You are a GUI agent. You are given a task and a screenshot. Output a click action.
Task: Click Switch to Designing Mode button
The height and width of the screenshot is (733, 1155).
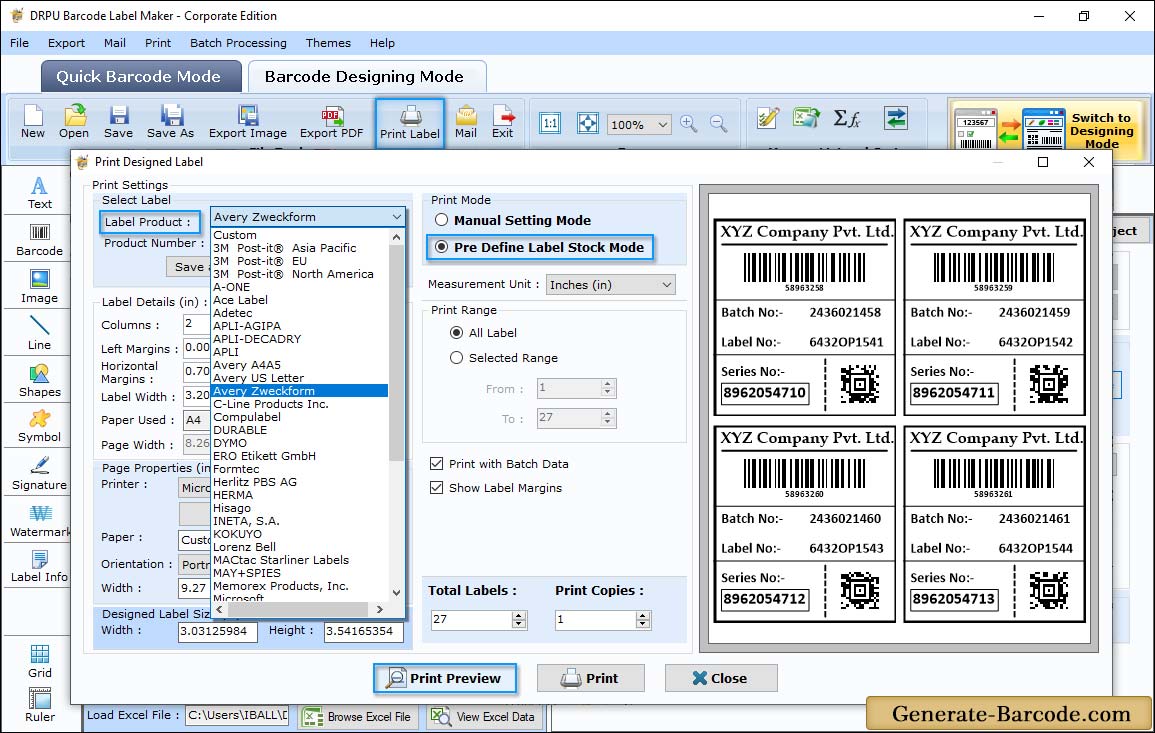[x=1048, y=130]
